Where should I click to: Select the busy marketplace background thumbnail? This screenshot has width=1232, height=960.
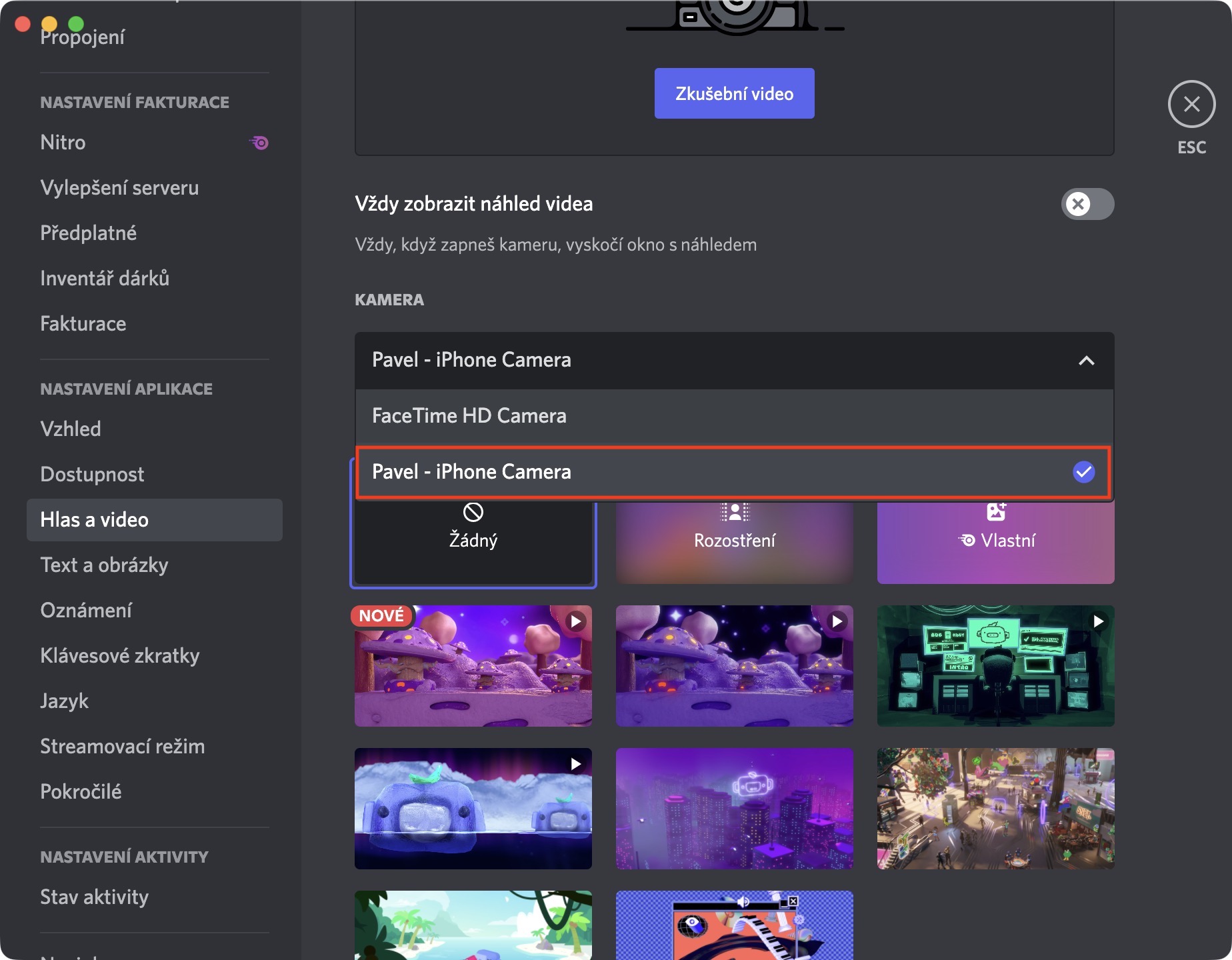pyautogui.click(x=996, y=809)
